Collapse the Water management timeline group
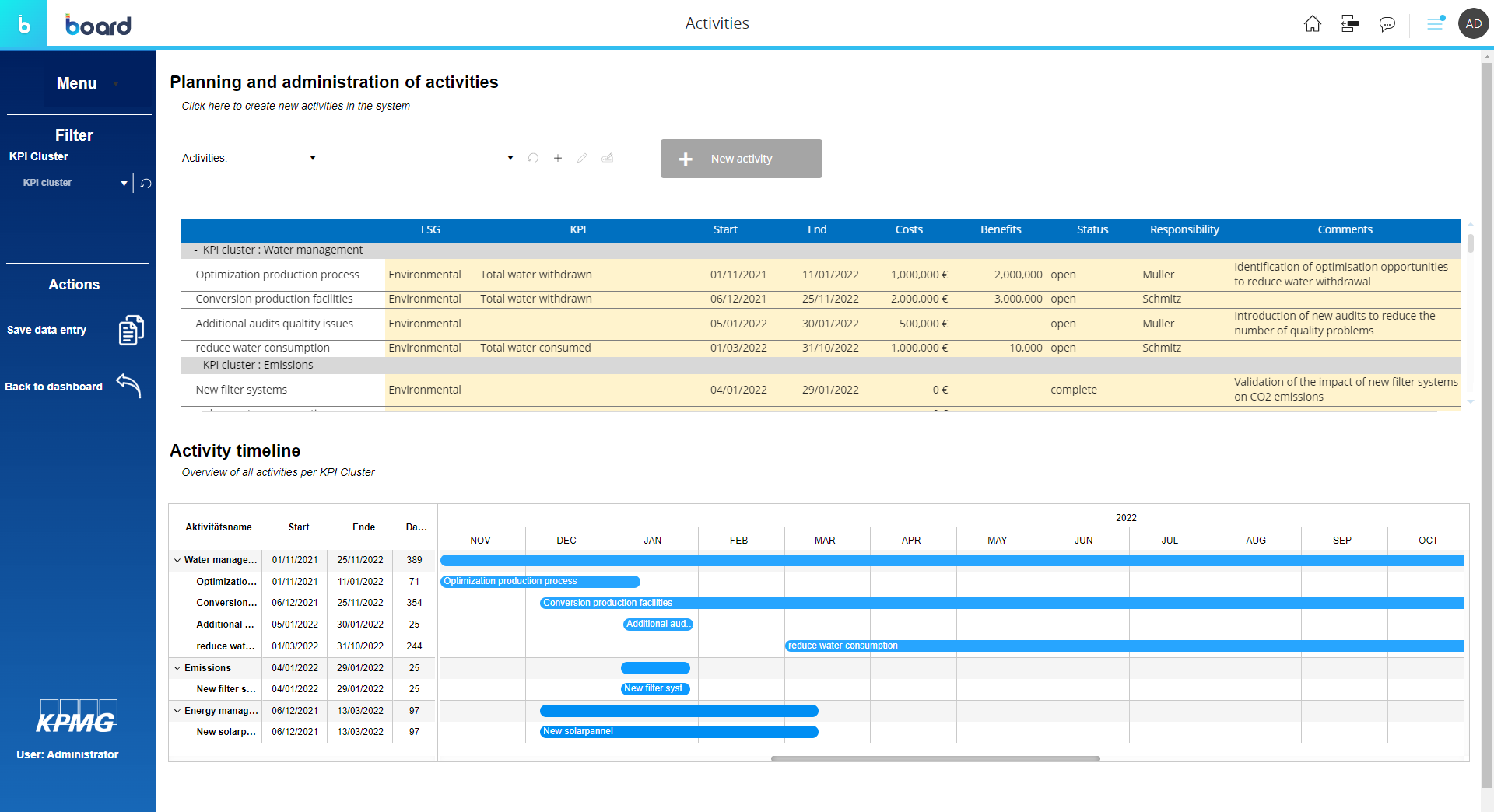This screenshot has height=812, width=1494. point(177,560)
